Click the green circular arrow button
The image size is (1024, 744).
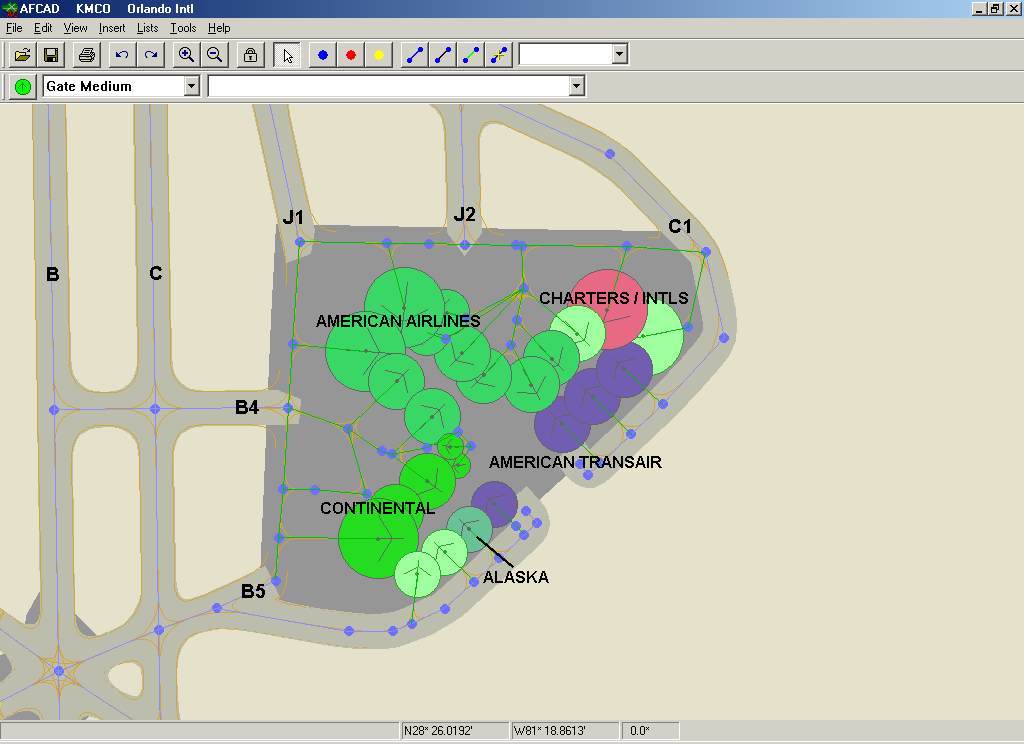23,86
